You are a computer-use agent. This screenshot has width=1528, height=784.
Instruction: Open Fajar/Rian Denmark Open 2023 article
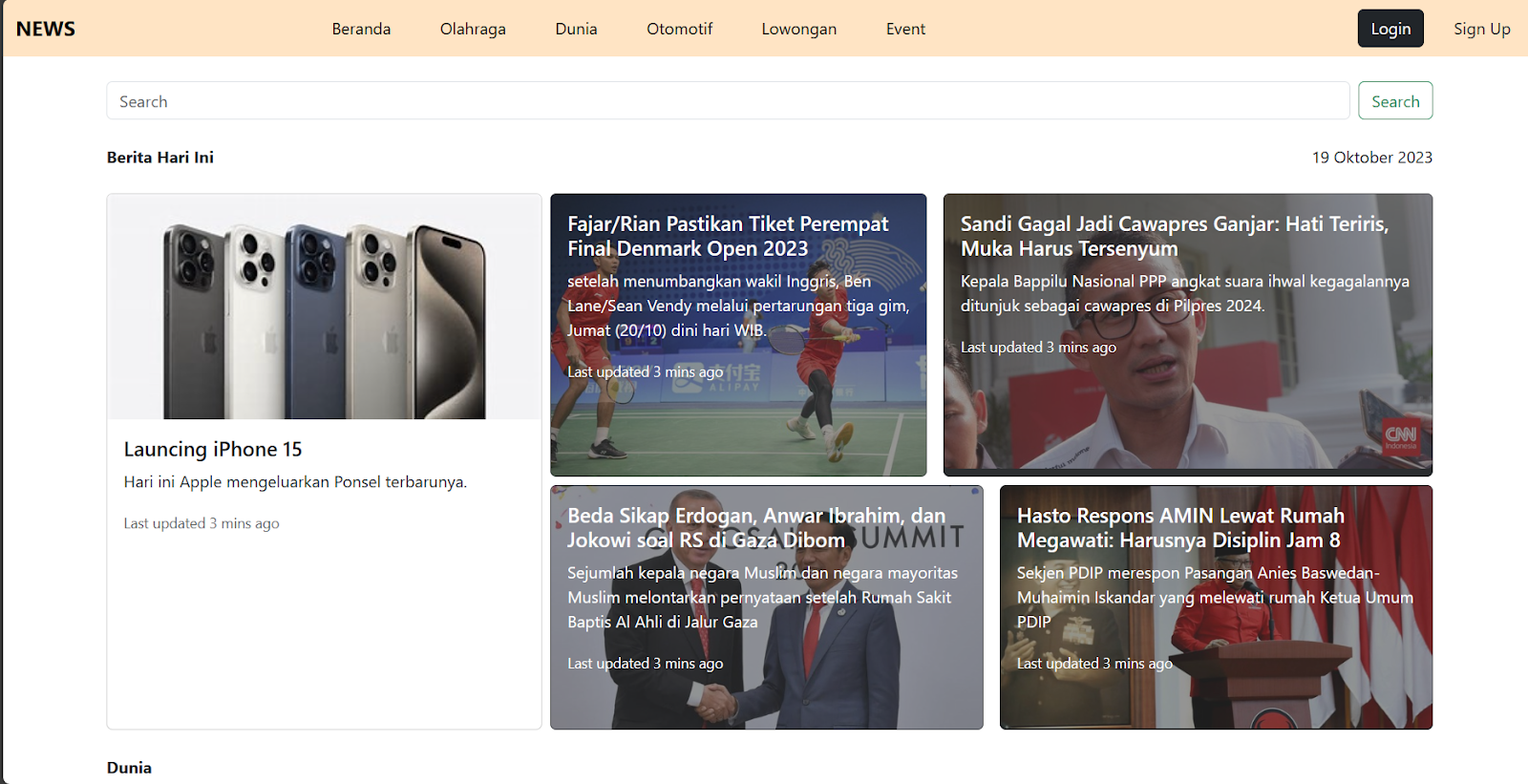tap(738, 335)
